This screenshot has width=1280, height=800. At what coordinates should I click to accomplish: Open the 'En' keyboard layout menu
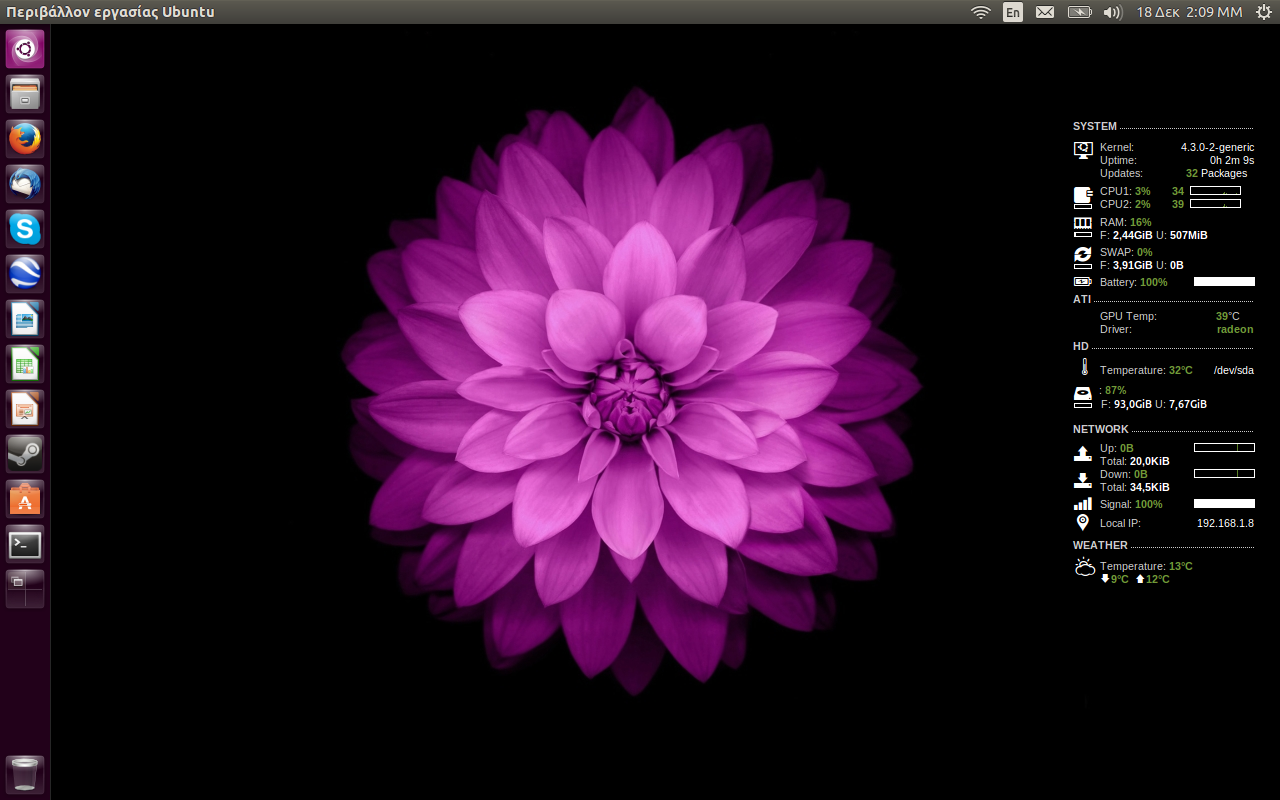tap(1013, 12)
